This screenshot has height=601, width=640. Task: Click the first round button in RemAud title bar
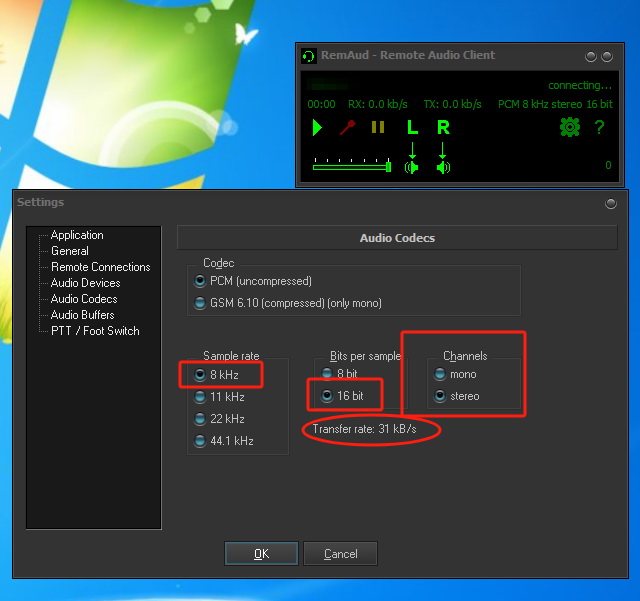click(590, 56)
